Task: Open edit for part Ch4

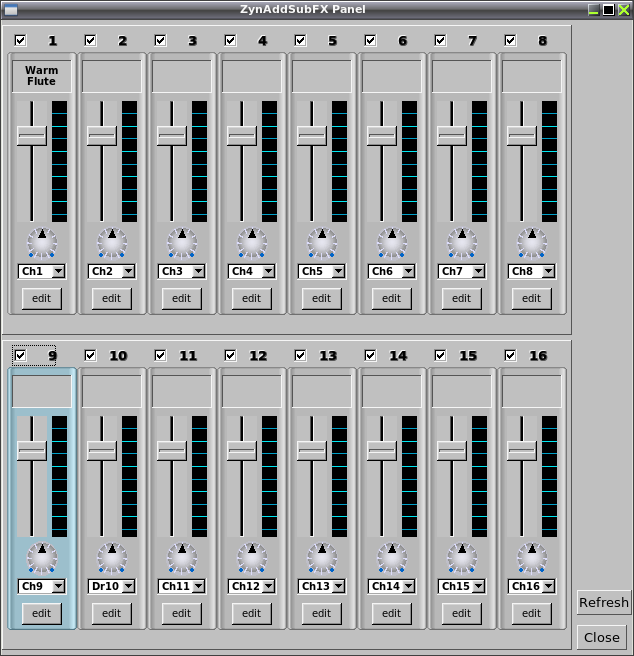Action: pyautogui.click(x=252, y=298)
